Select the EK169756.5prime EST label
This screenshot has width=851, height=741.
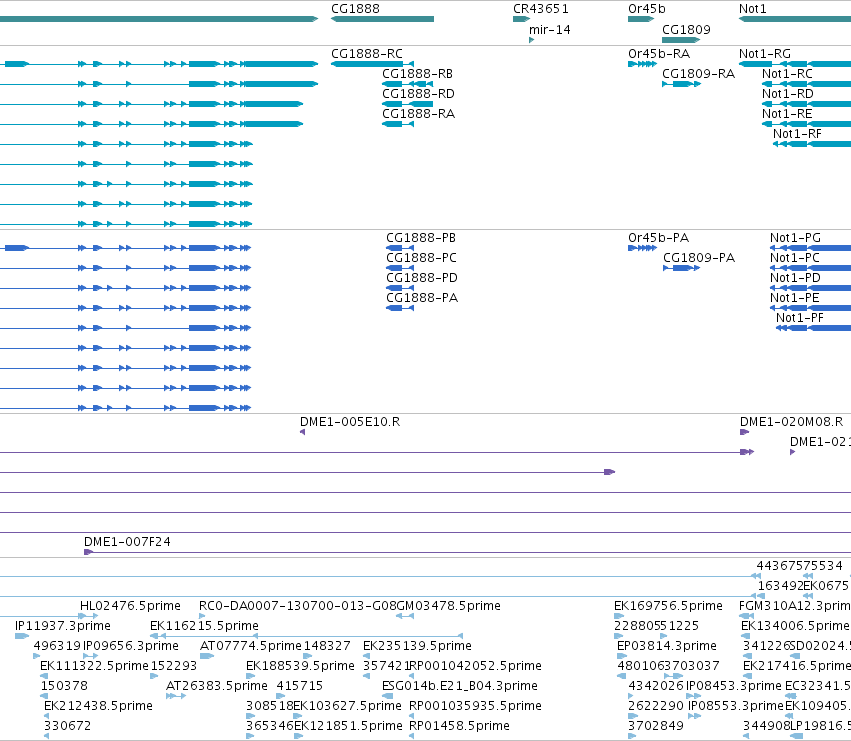click(668, 606)
